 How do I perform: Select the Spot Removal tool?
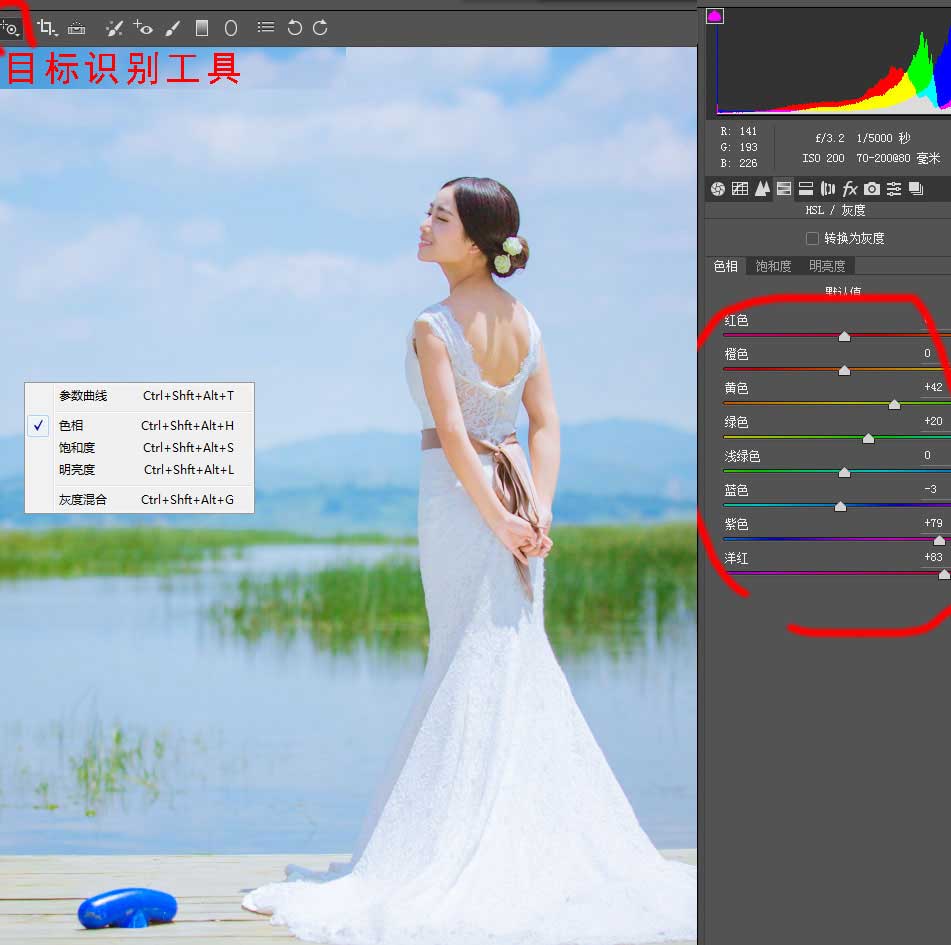click(114, 28)
